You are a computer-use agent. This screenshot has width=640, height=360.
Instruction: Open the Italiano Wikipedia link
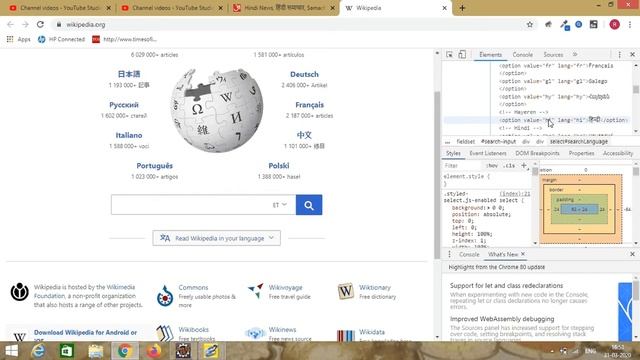[x=129, y=135]
